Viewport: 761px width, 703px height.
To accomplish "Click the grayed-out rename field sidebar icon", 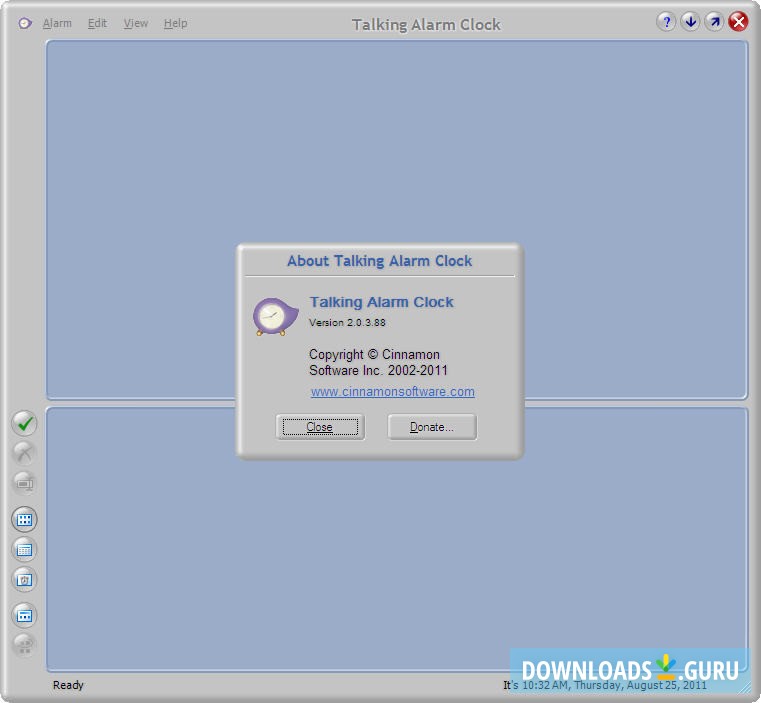I will [24, 484].
